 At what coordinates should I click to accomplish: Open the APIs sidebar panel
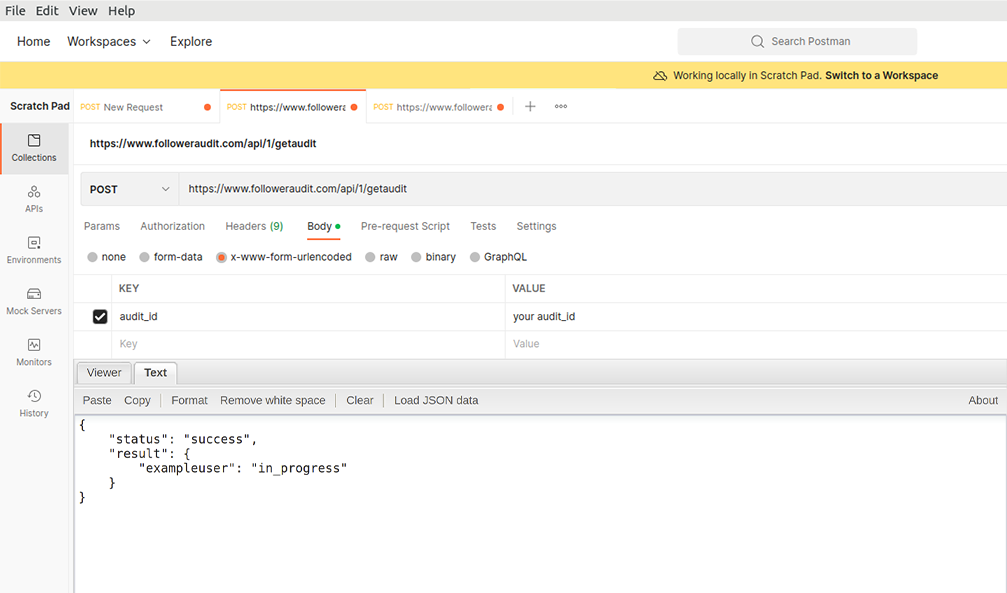coord(34,199)
